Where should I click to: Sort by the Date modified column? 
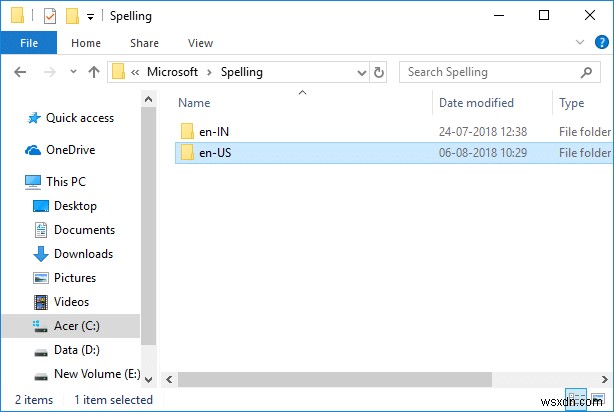(476, 103)
